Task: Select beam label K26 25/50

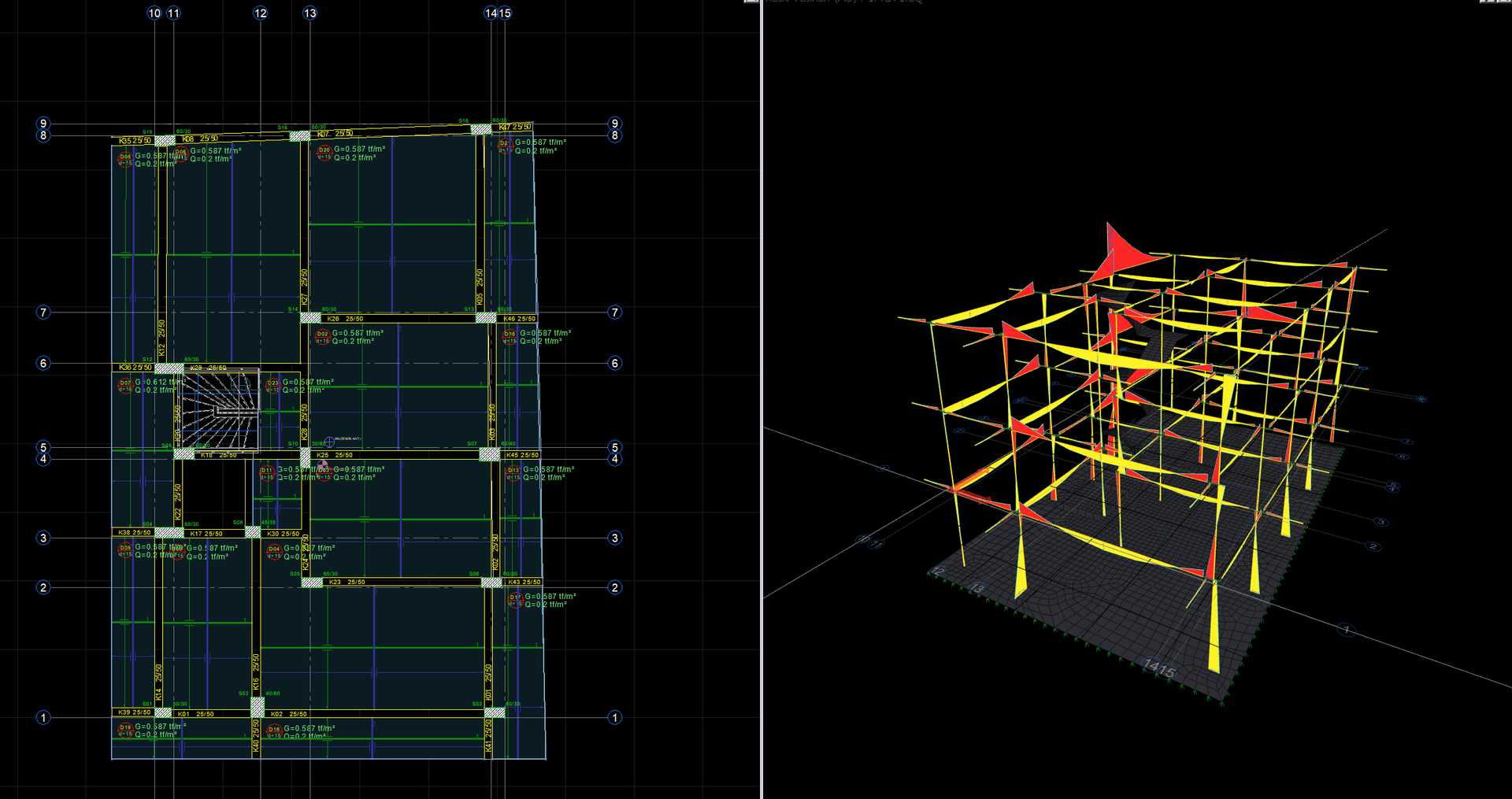Action: [x=345, y=319]
